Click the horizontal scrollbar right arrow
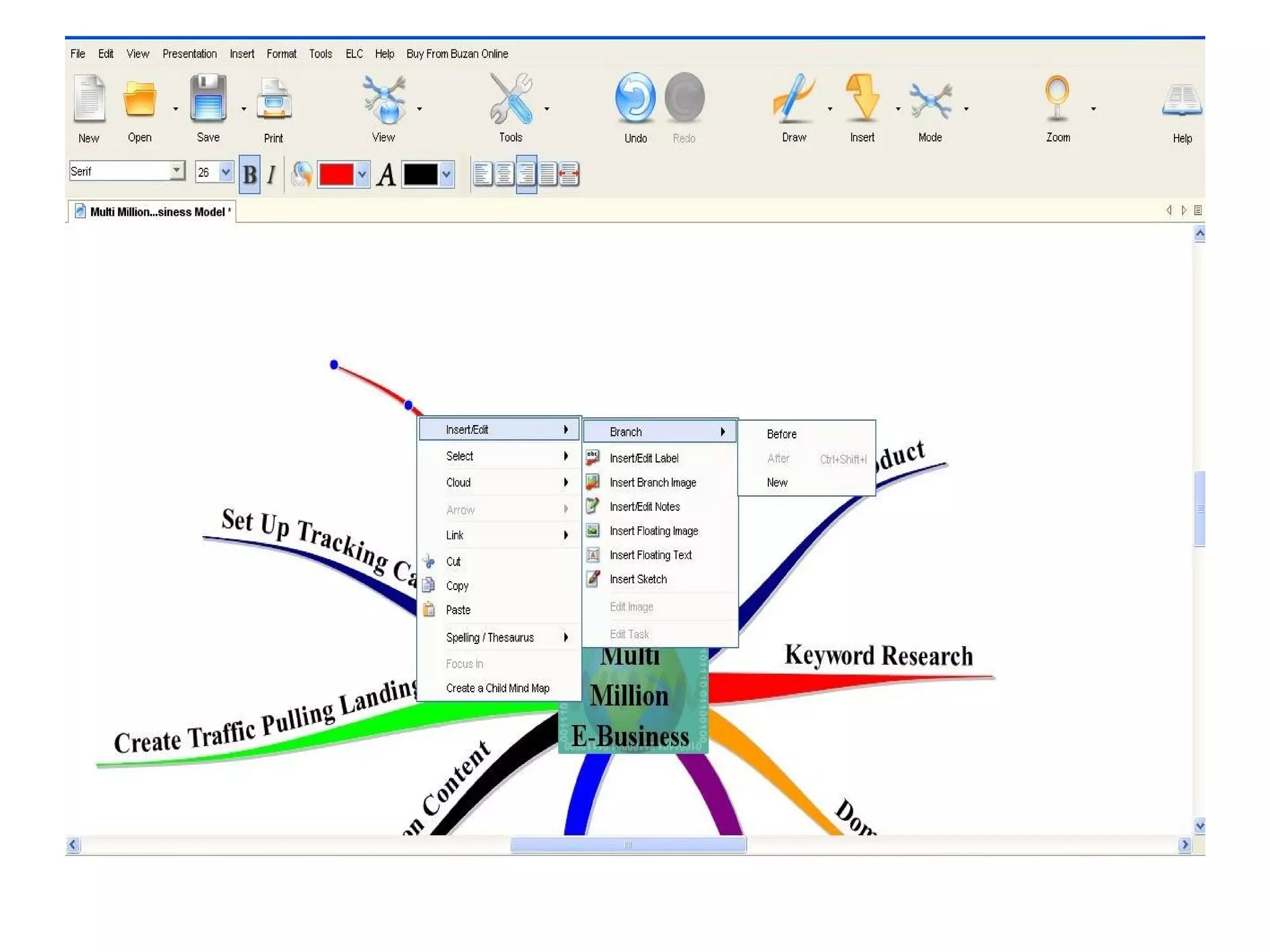The width and height of the screenshot is (1270, 952). [1184, 845]
